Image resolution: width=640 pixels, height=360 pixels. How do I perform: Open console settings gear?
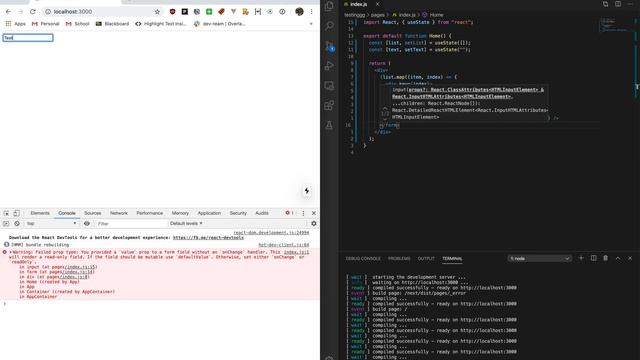coord(314,224)
